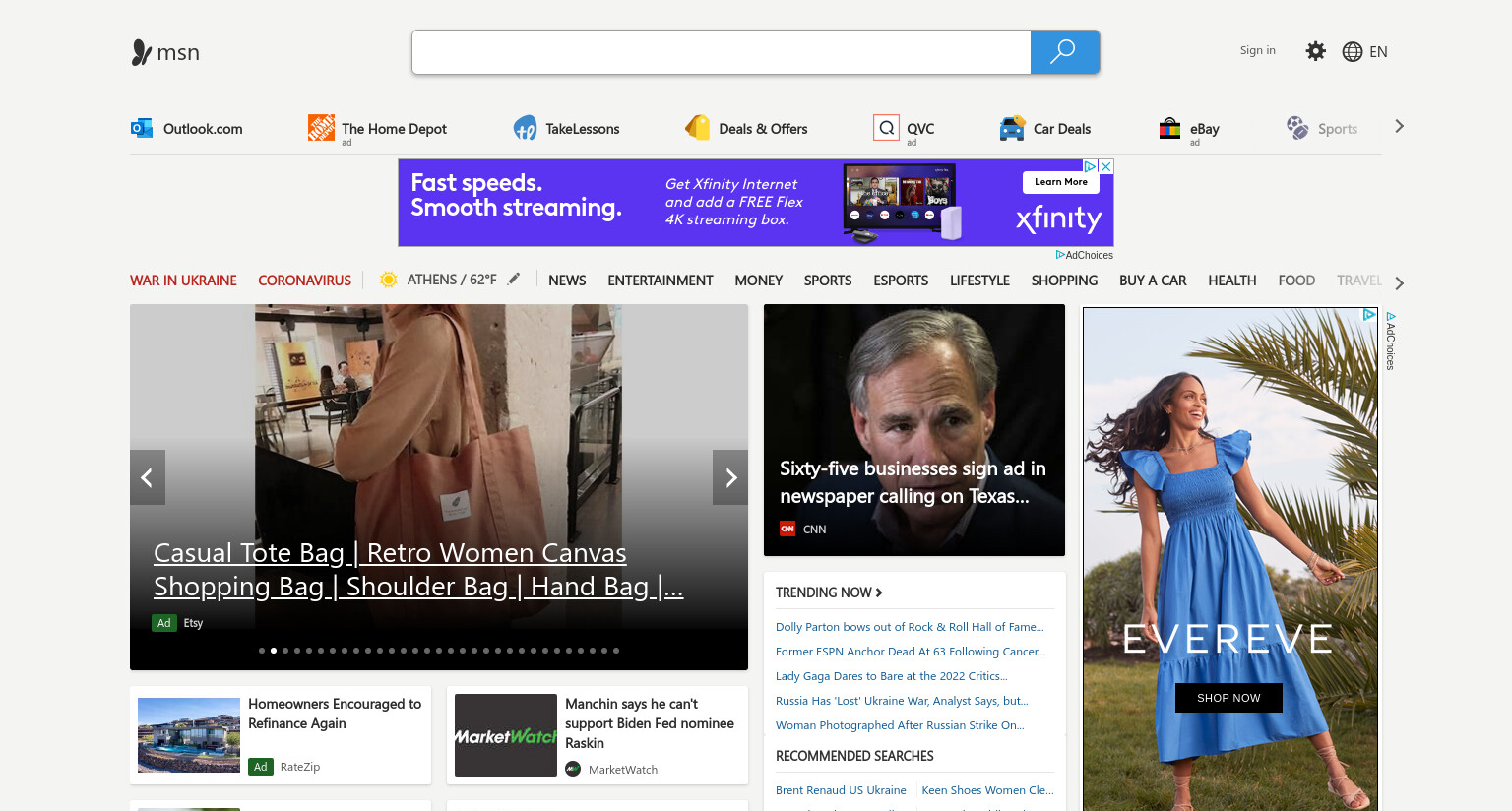The height and width of the screenshot is (811, 1512).
Task: Open Manchin Fed nominee Raskin article
Action: (650, 723)
